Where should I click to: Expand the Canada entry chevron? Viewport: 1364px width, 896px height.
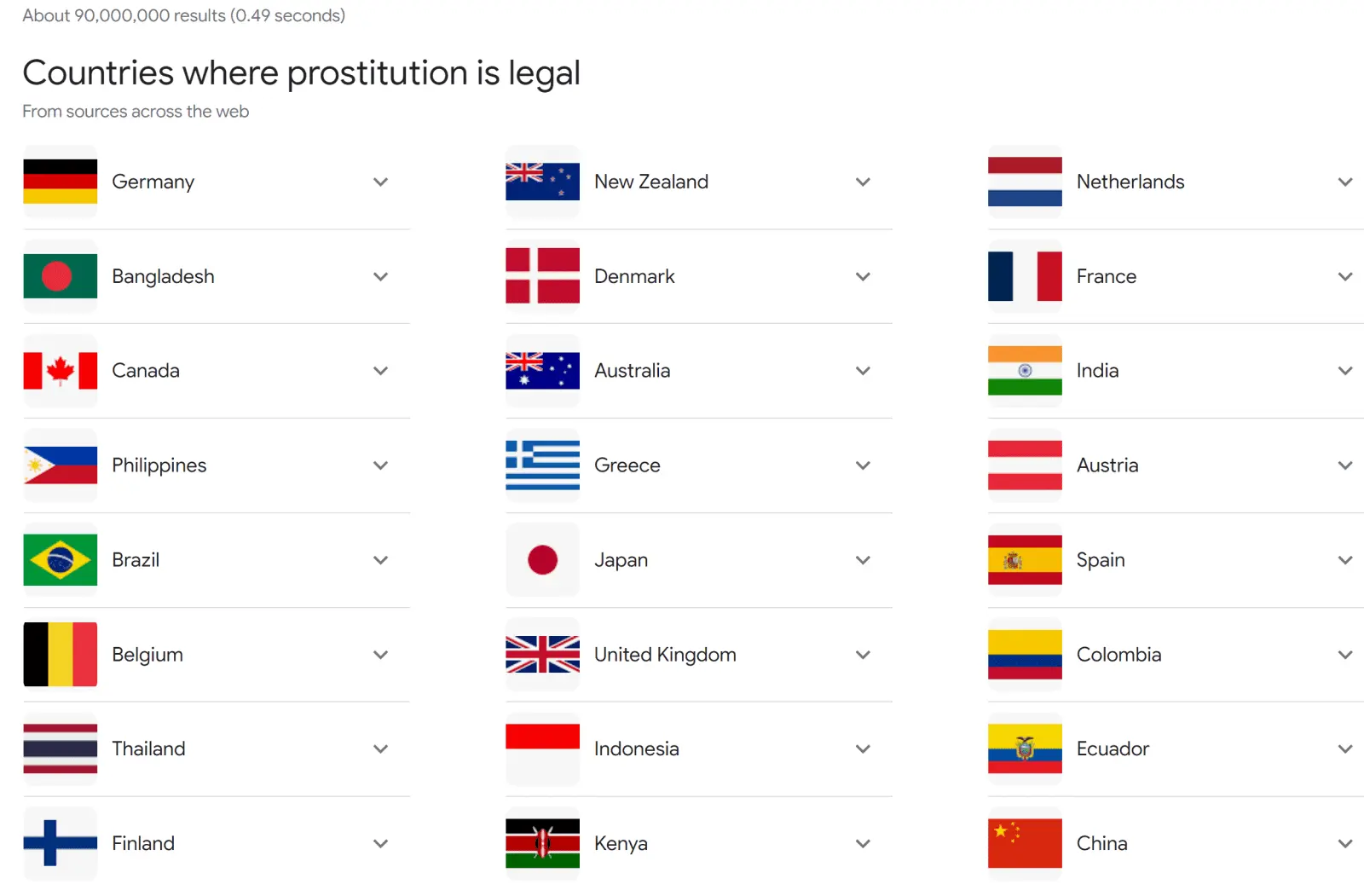[381, 371]
